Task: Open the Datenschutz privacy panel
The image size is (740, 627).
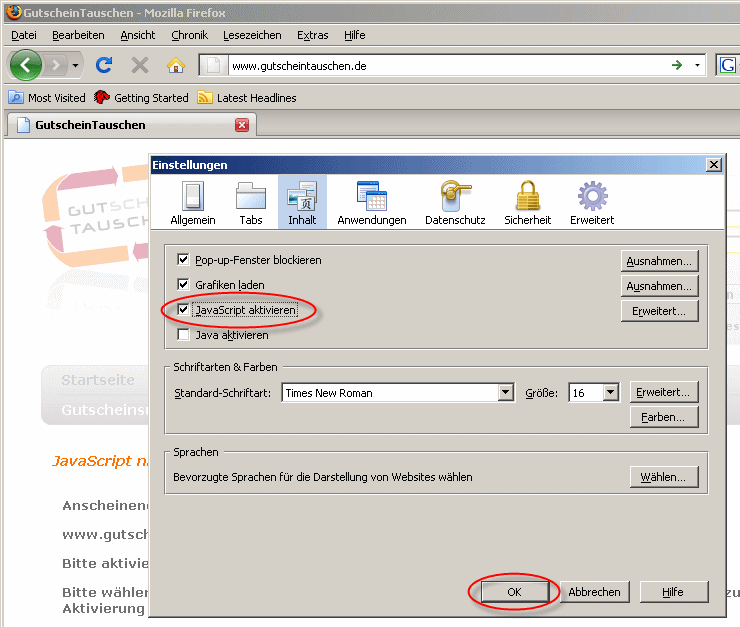Action: pos(455,203)
